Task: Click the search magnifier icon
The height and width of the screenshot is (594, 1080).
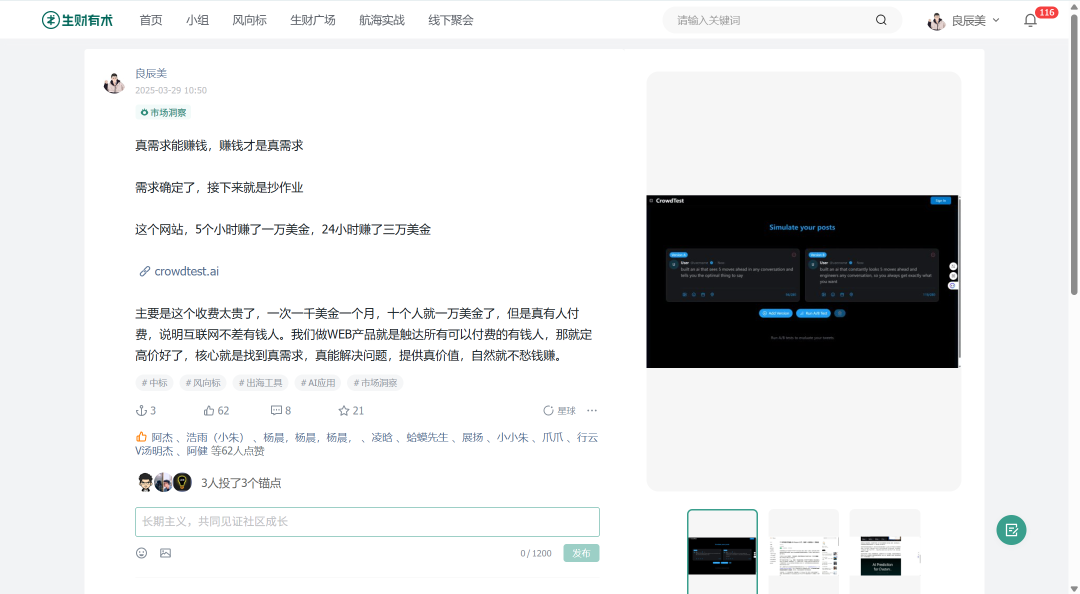Action: [x=881, y=20]
